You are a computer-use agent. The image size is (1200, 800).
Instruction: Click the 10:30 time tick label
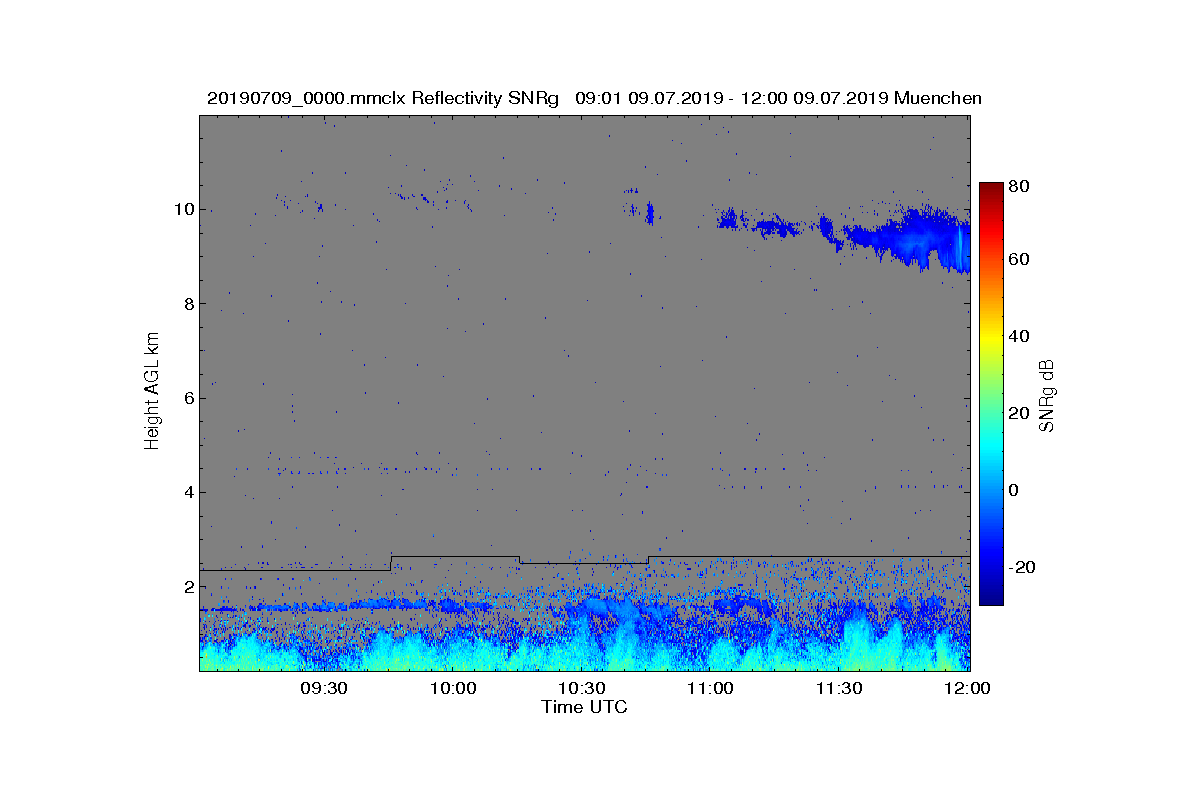click(582, 688)
